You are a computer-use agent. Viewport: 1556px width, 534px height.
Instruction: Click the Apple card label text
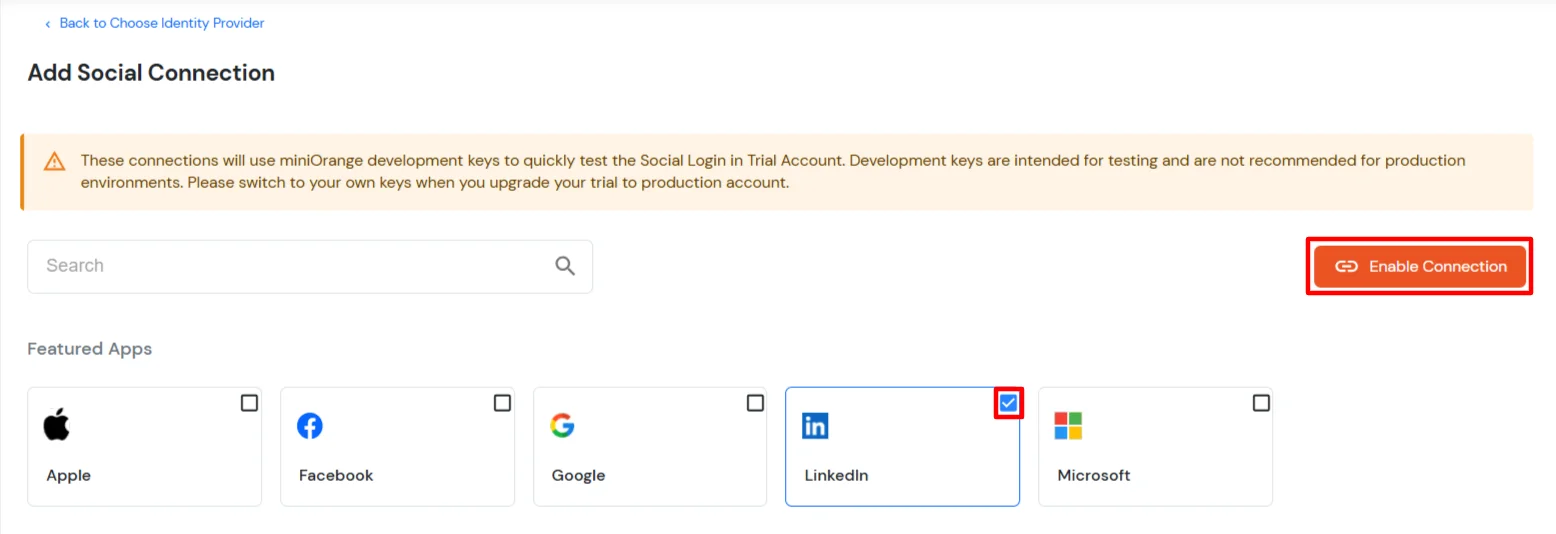(x=69, y=476)
